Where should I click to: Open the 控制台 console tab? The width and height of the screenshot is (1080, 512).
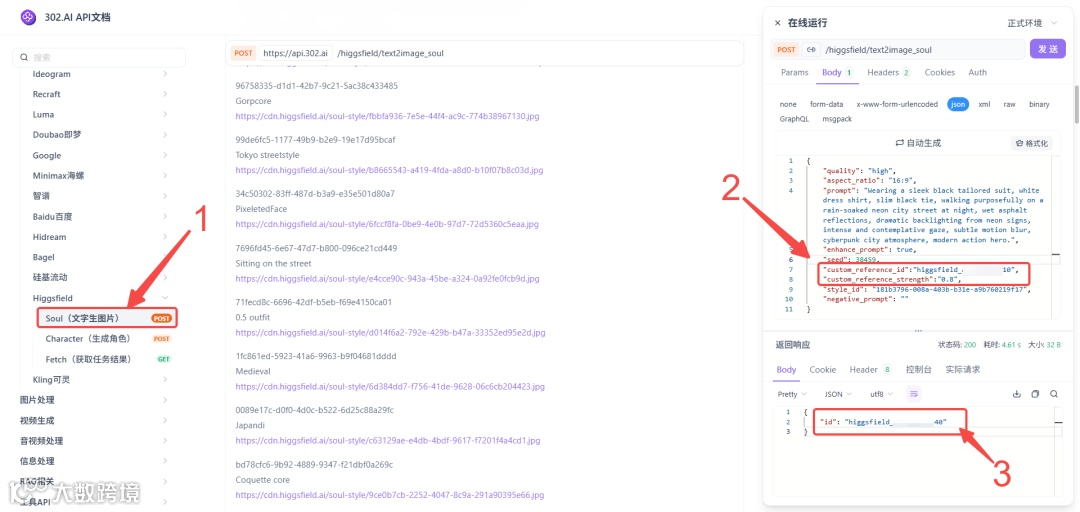tap(919, 369)
